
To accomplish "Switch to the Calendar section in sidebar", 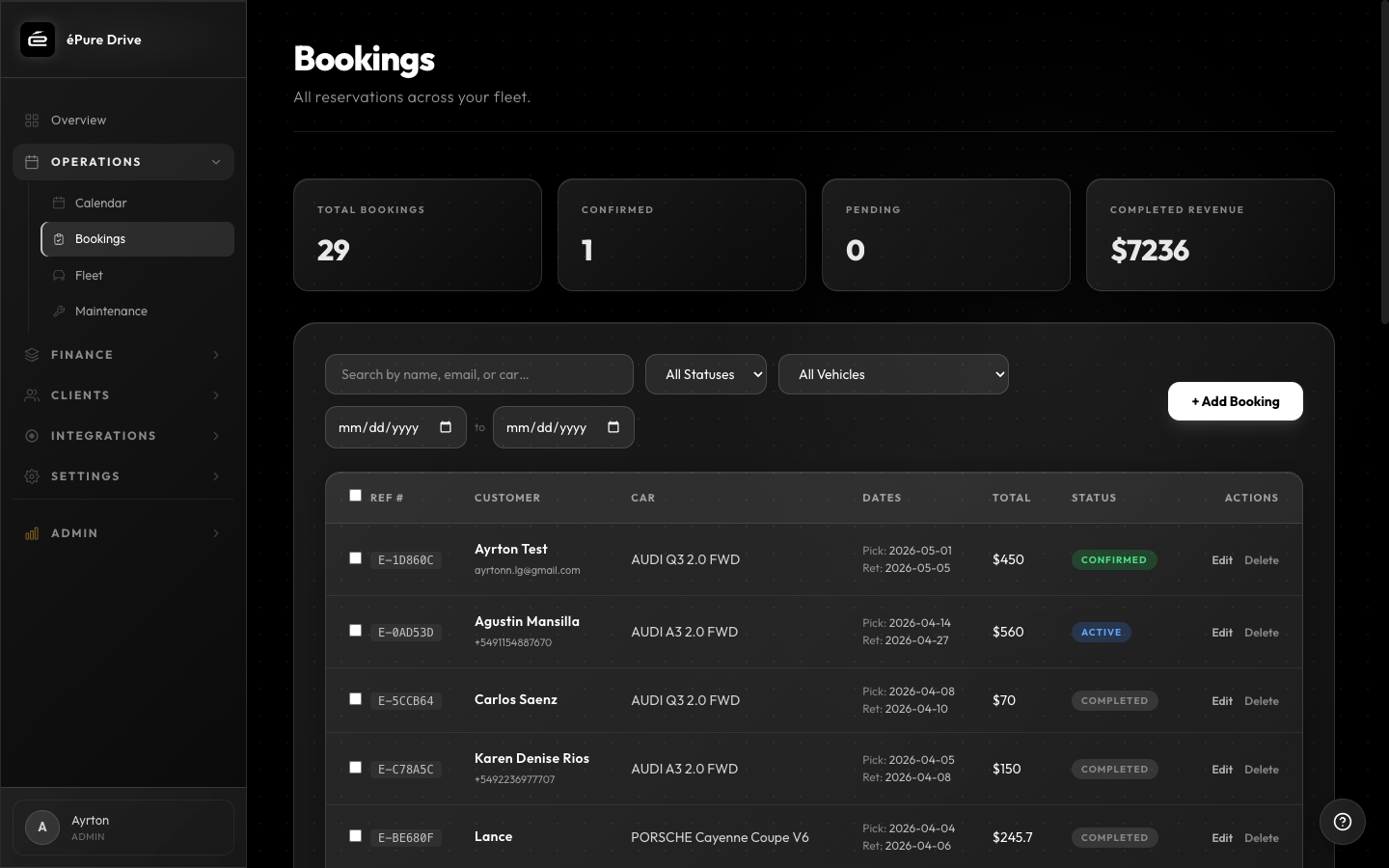I will tap(100, 203).
